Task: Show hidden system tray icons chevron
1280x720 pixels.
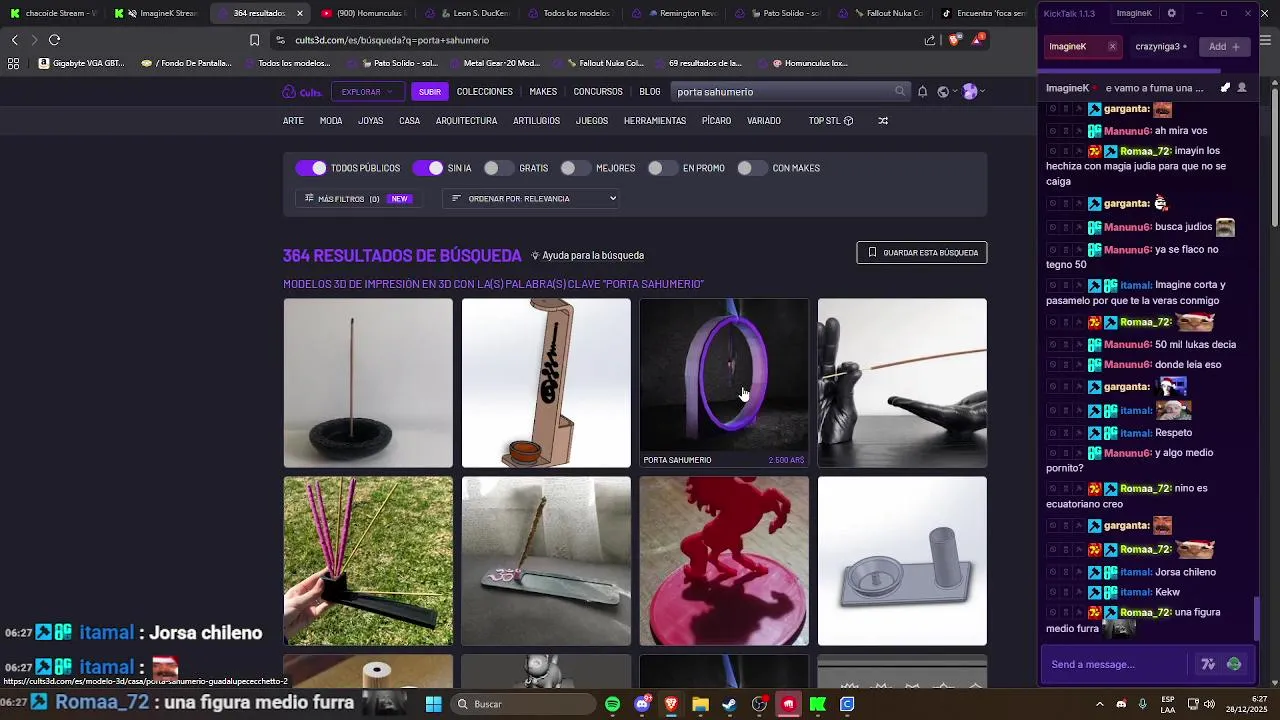Action: click(x=1099, y=704)
